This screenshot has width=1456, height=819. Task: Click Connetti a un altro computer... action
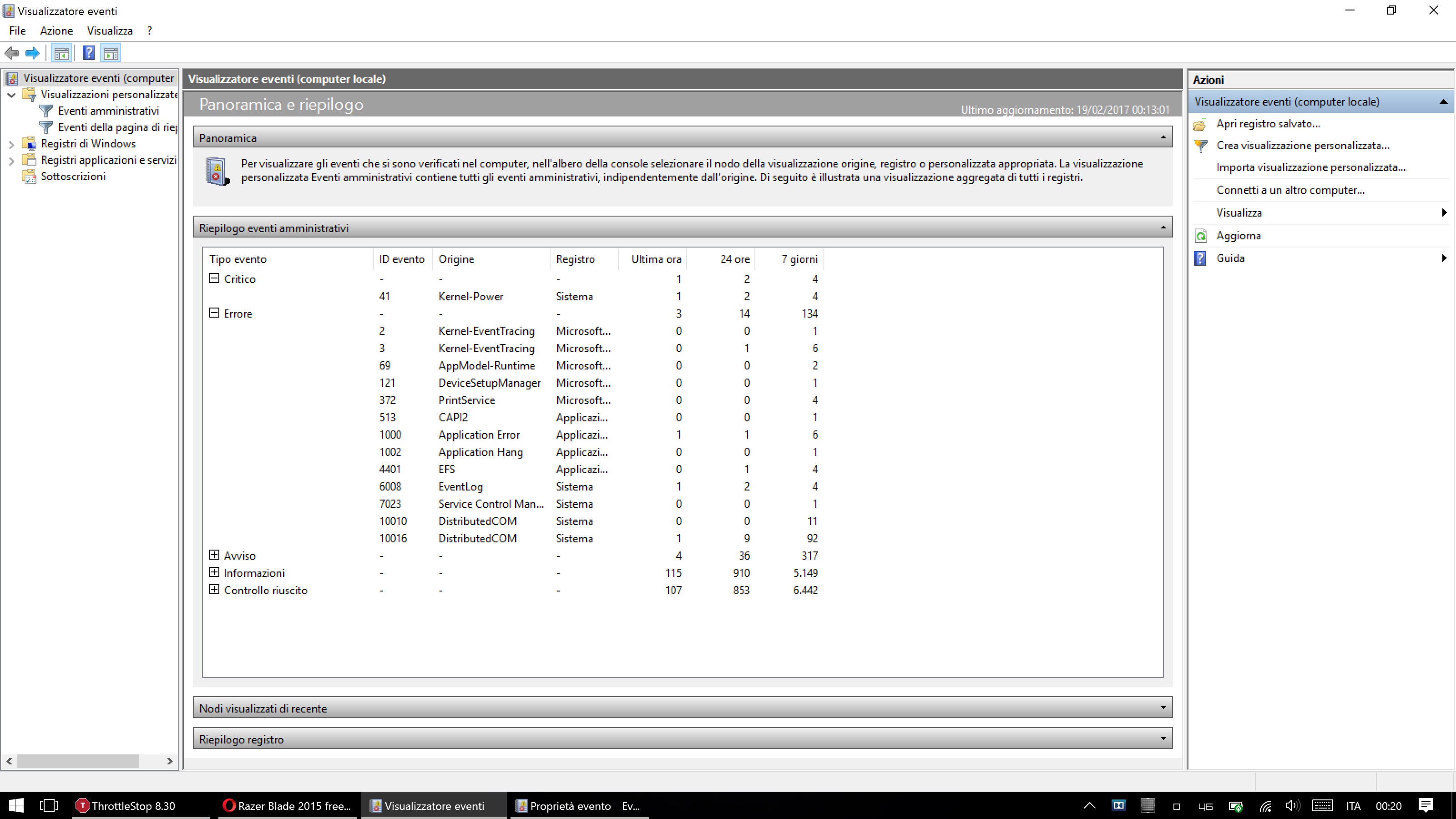click(x=1290, y=191)
